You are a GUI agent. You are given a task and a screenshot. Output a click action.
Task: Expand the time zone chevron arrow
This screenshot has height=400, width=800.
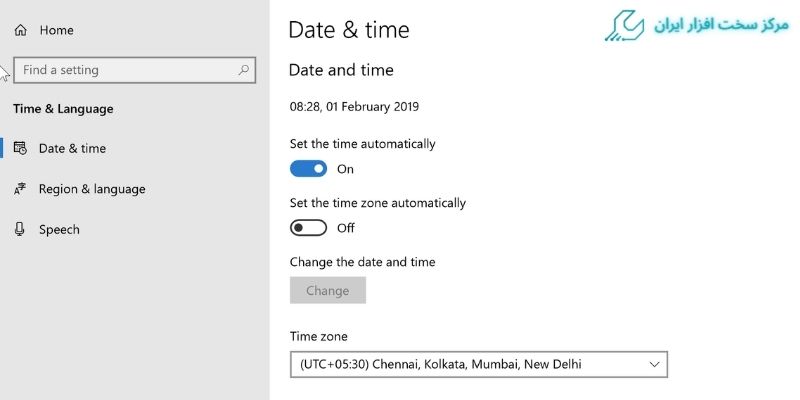click(x=654, y=364)
